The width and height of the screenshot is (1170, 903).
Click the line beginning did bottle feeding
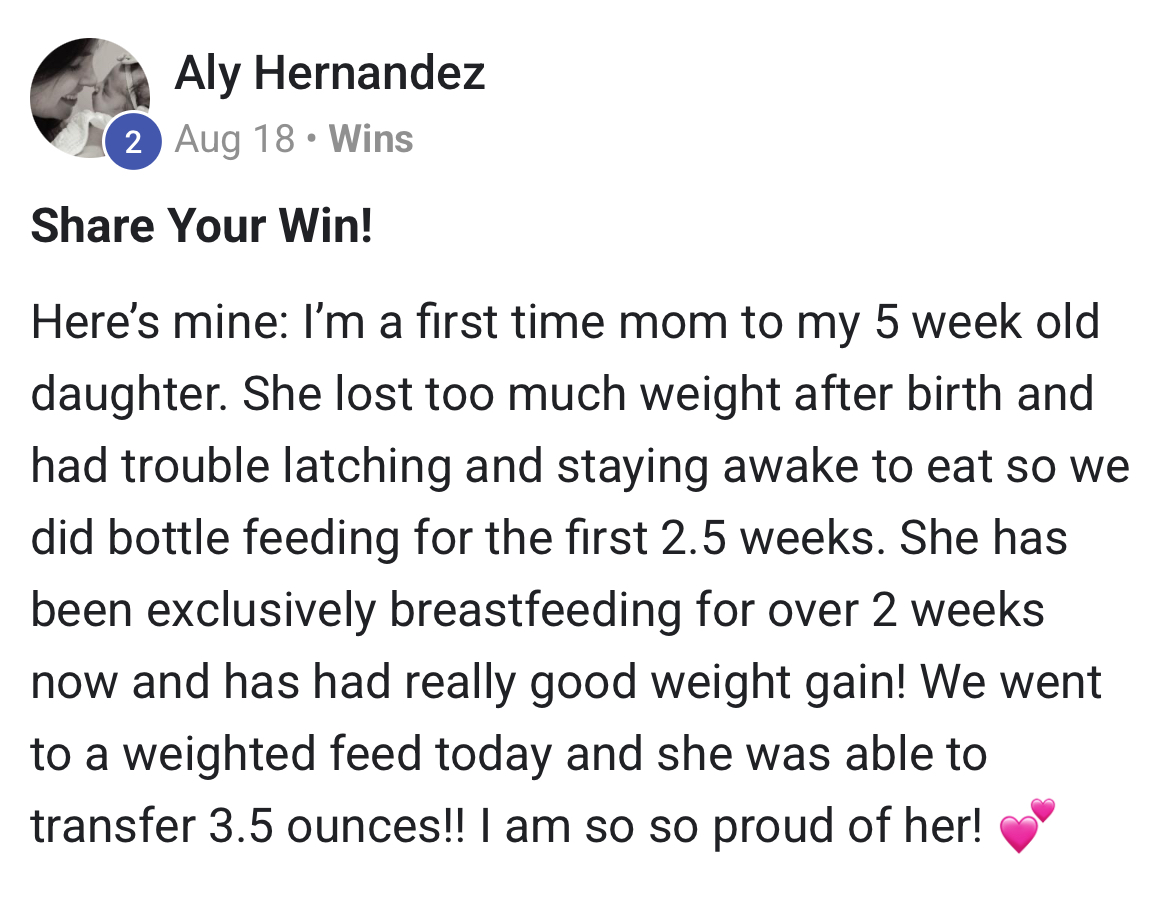(548, 539)
